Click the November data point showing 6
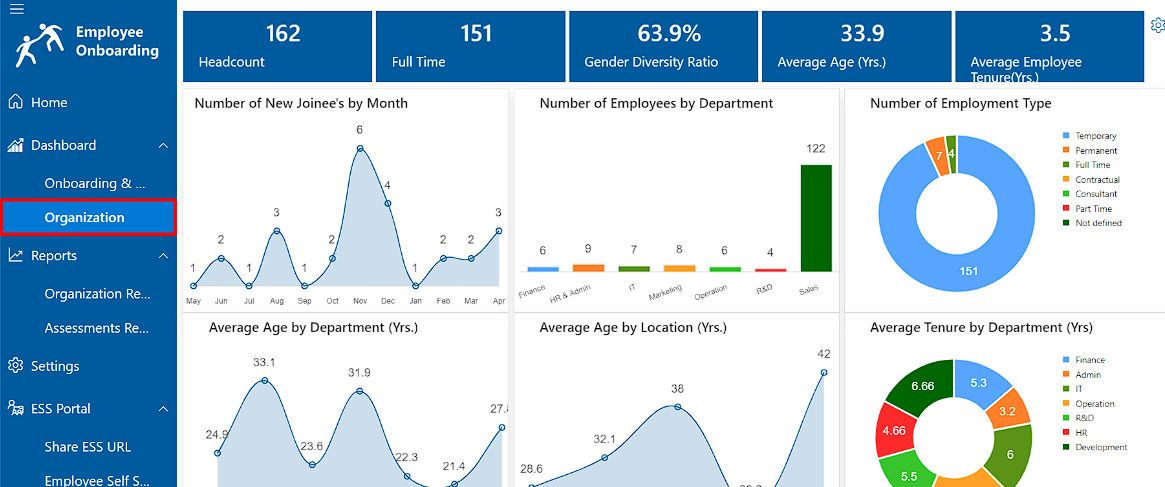This screenshot has height=487, width=1165. tap(360, 148)
